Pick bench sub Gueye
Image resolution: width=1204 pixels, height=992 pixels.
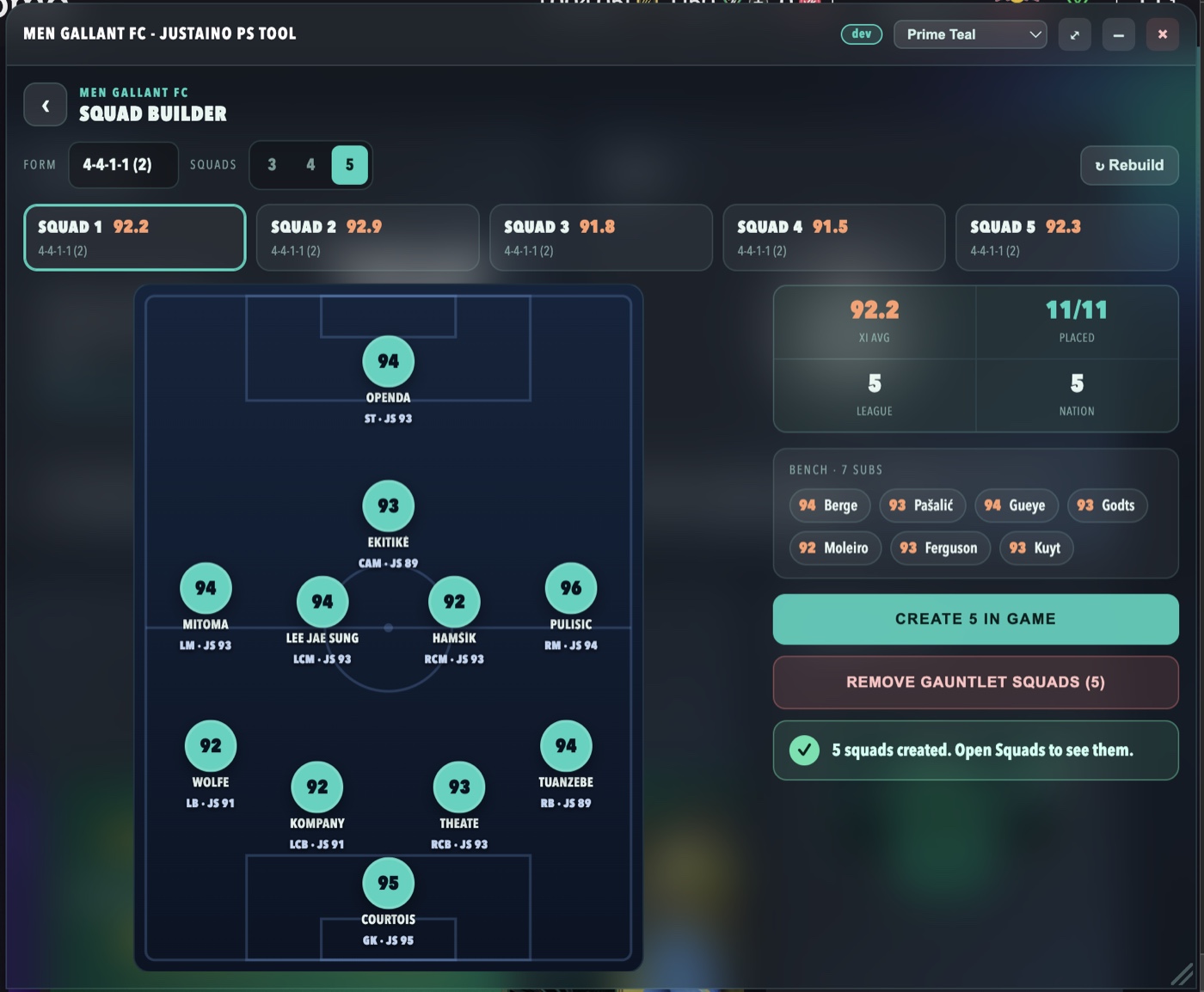(x=1016, y=505)
